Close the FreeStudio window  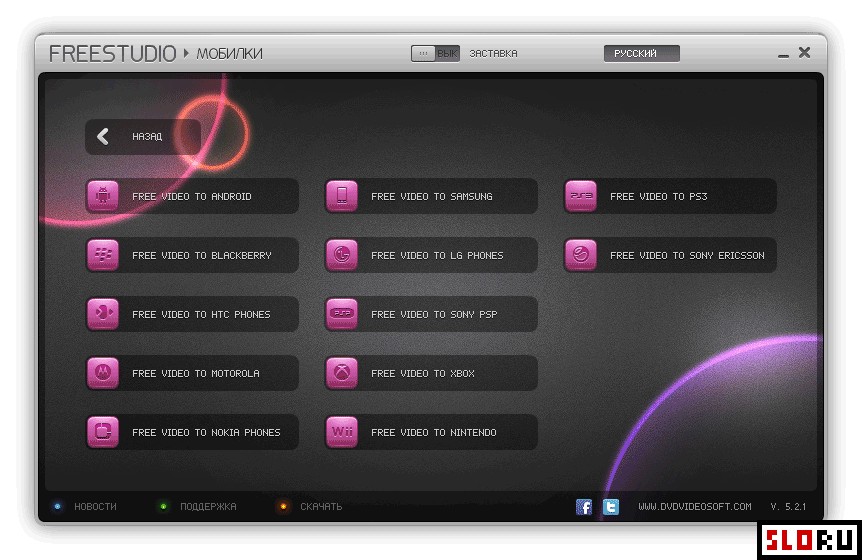click(x=804, y=52)
